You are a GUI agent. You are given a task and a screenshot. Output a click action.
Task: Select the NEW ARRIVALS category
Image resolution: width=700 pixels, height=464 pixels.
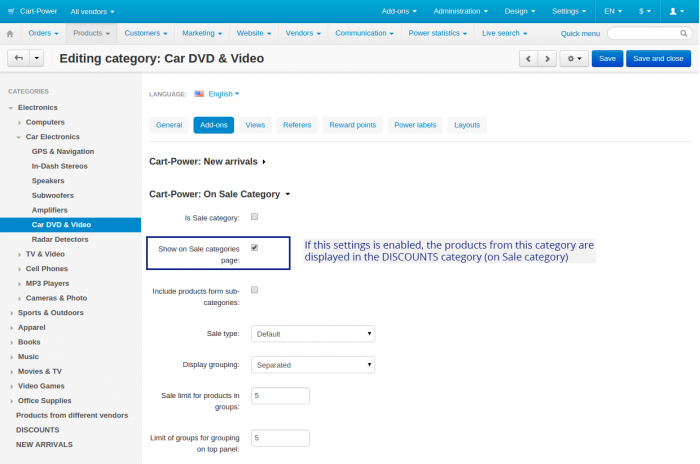(44, 445)
